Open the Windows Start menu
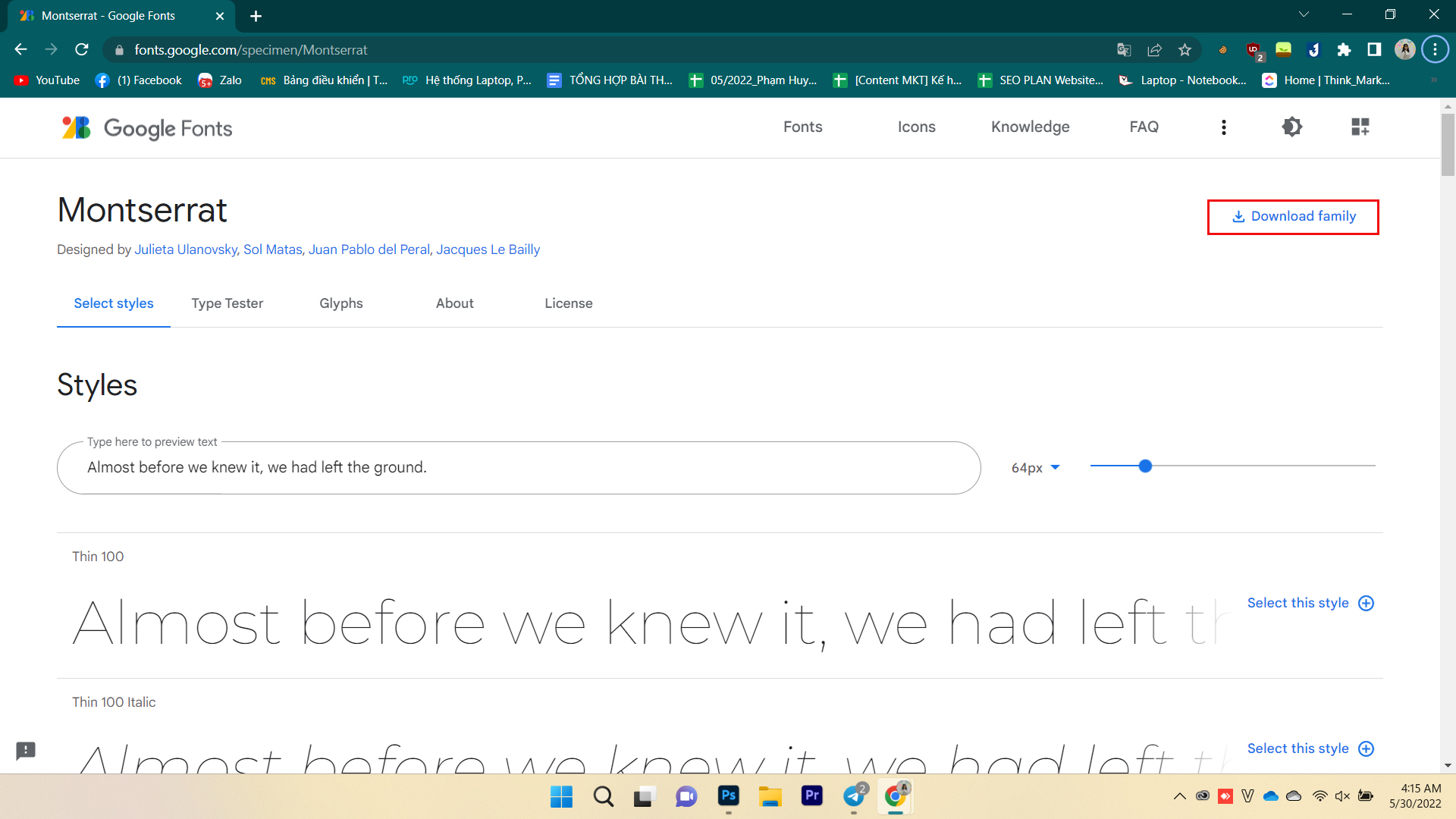 tap(561, 796)
